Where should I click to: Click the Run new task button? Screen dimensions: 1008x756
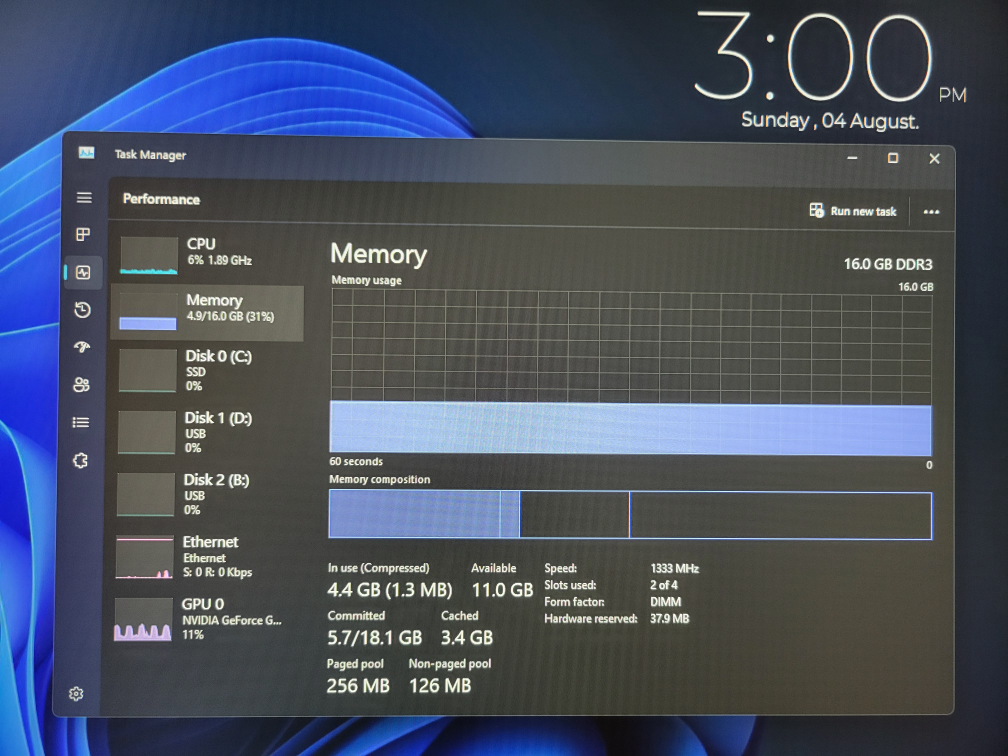click(x=853, y=211)
